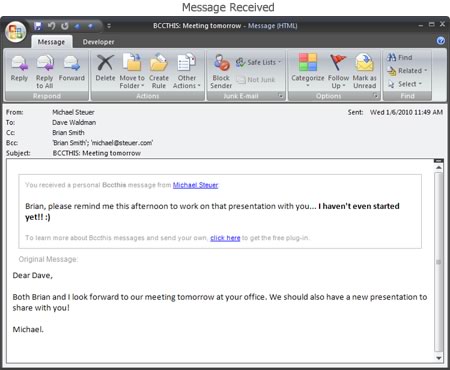The width and height of the screenshot is (450, 370).
Task: Open the Michael Steuer link
Action: [195, 185]
